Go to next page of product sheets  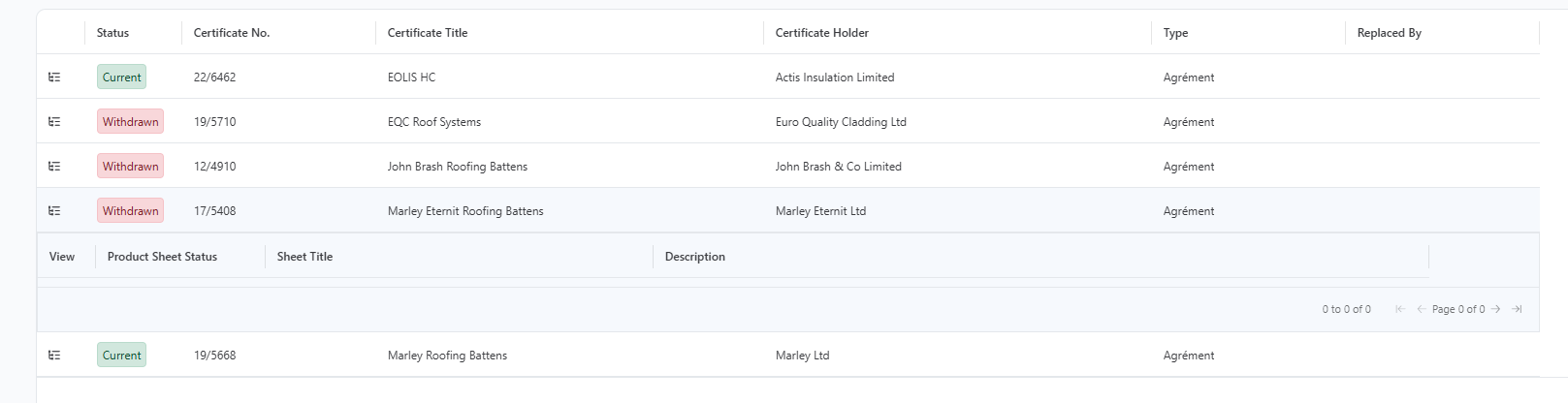pyautogui.click(x=1496, y=309)
